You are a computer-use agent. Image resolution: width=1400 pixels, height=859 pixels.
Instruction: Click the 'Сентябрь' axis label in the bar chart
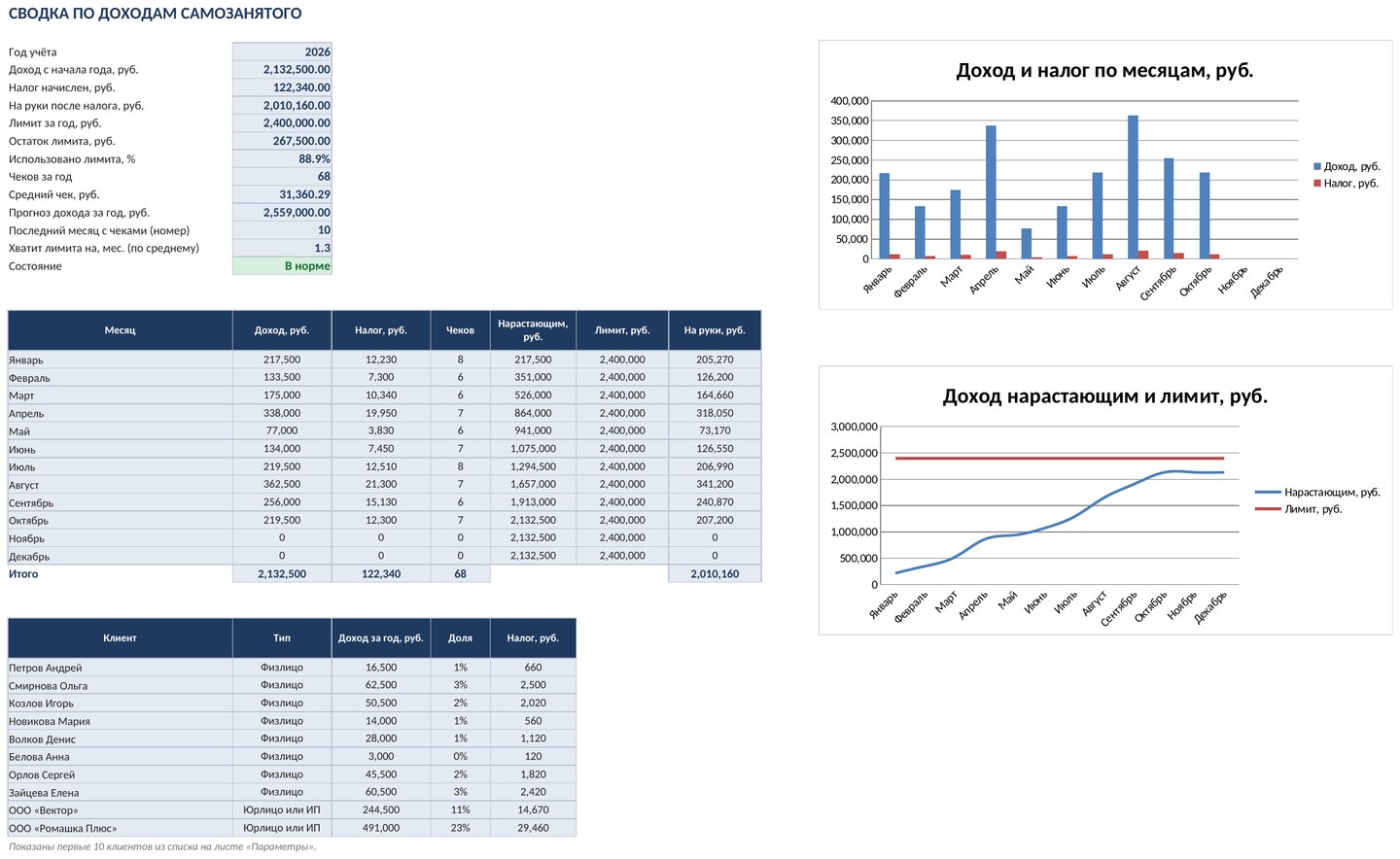coord(1159,282)
